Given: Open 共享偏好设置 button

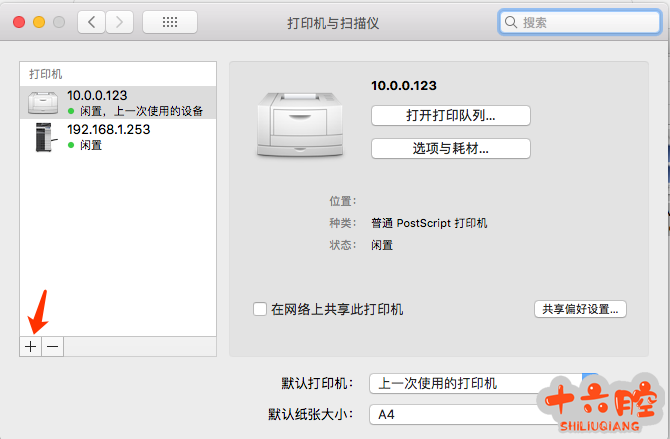Looking at the screenshot, I should point(580,309).
